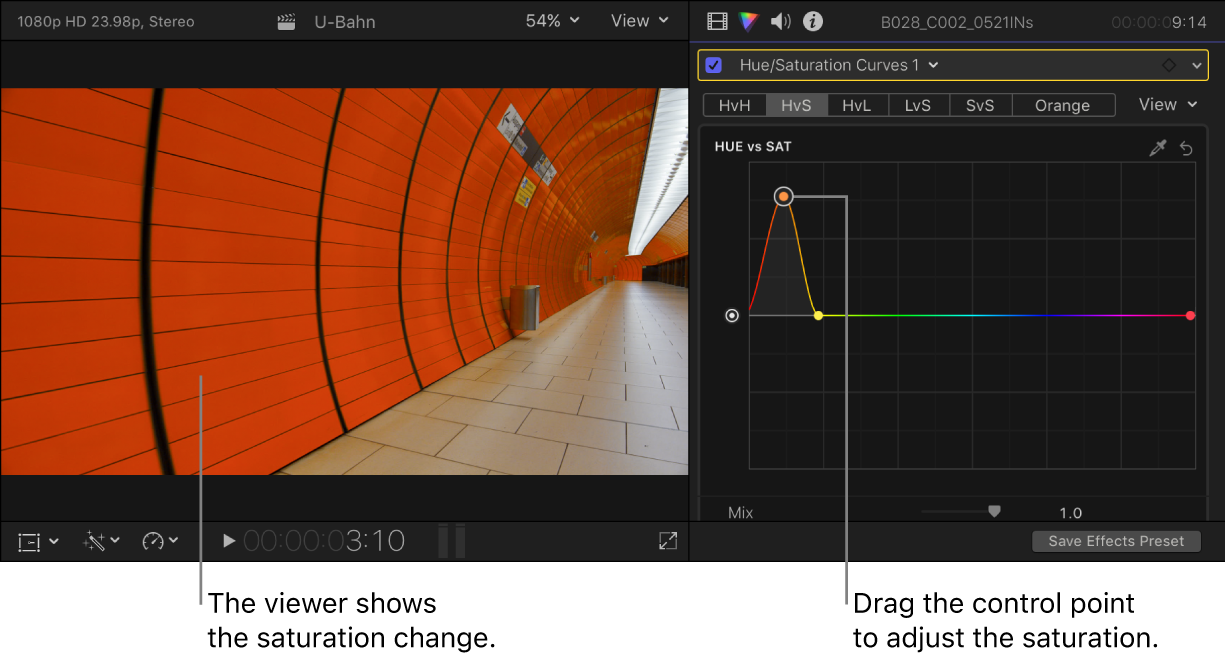The image size is (1226, 666).
Task: Select the Orange curve tab
Action: click(1062, 104)
